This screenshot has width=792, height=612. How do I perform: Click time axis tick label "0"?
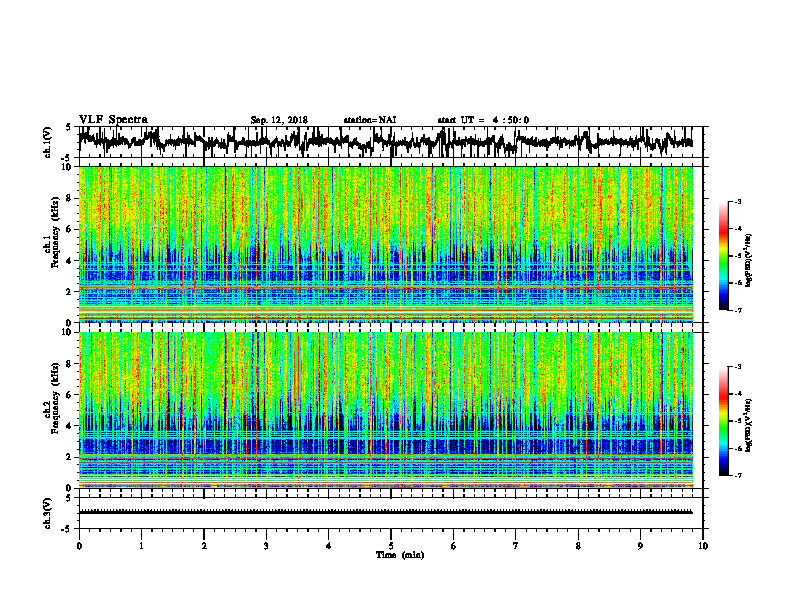click(79, 546)
